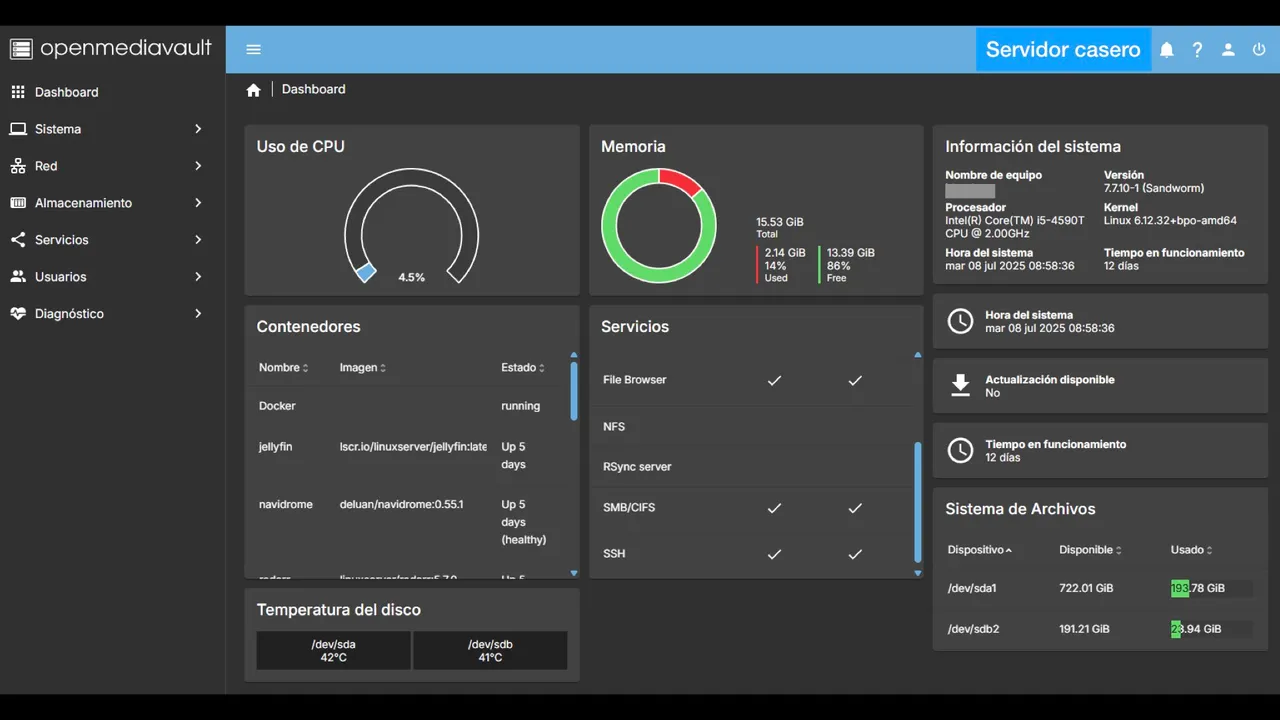Click the first checkmark in the File Browser row
Viewport: 1280px width, 720px height.
pyautogui.click(x=774, y=380)
